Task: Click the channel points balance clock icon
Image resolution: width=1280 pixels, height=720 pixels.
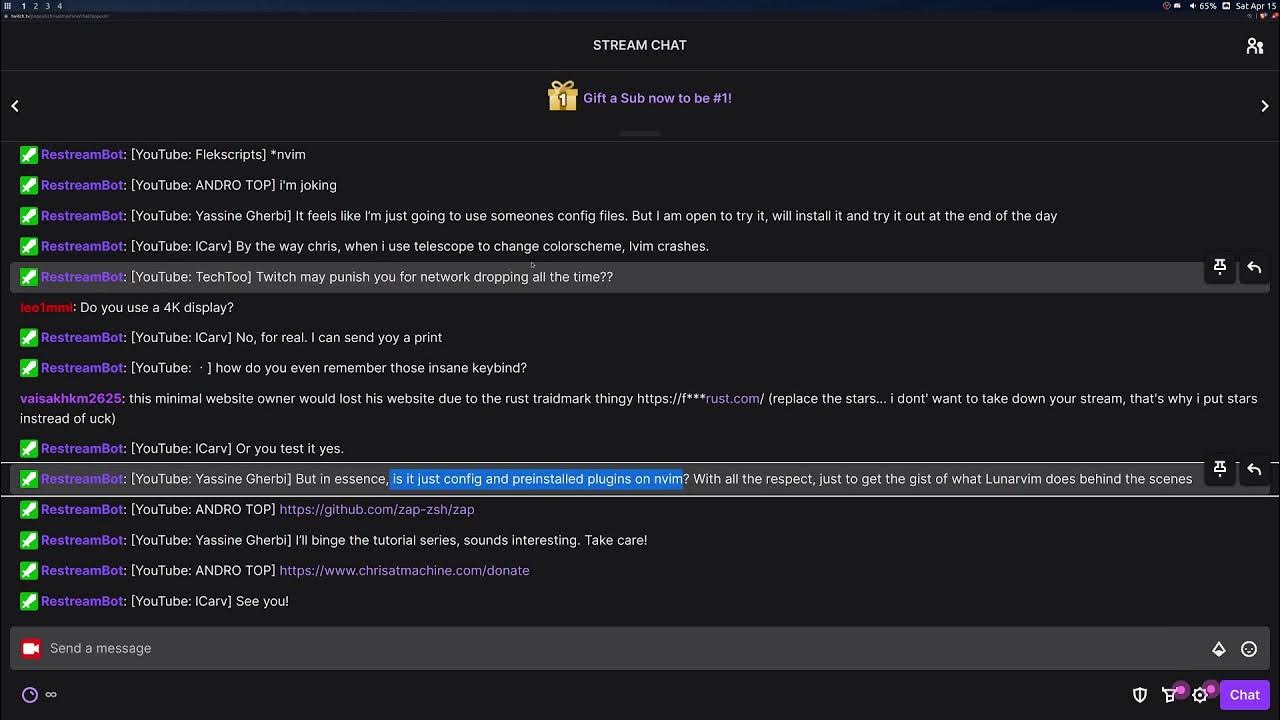Action: (x=30, y=695)
